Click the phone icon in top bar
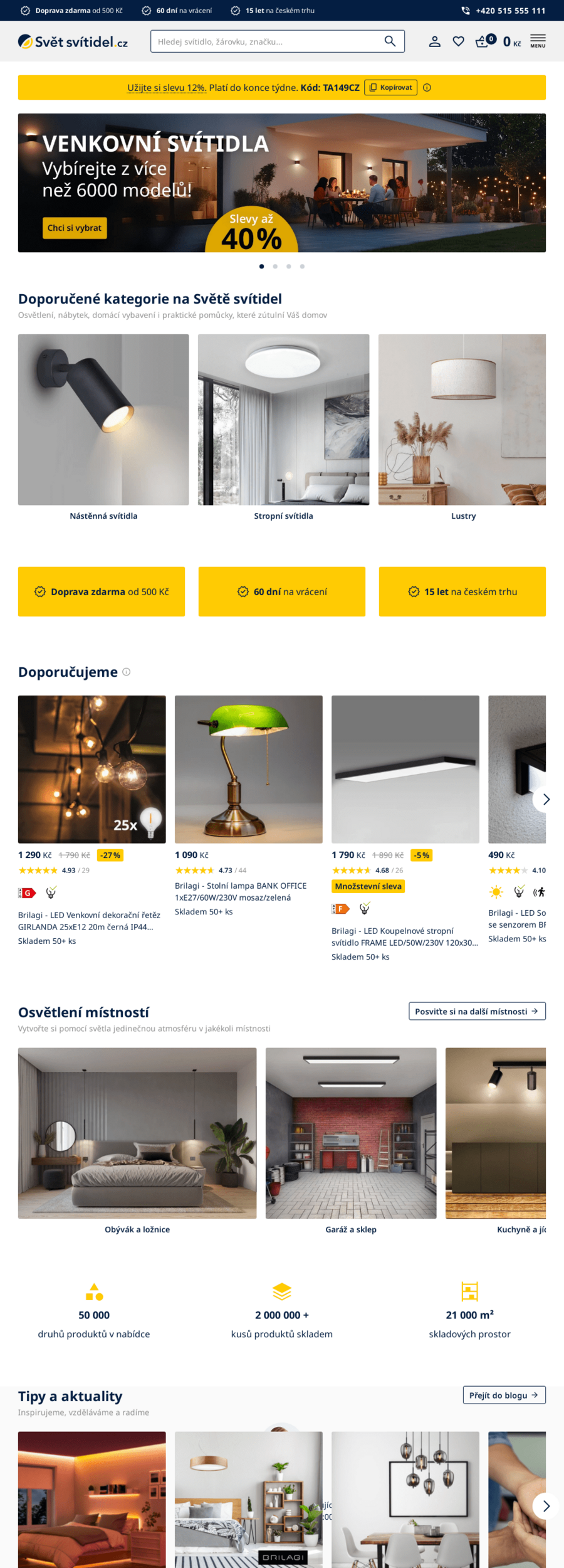This screenshot has height=1568, width=564. [x=466, y=11]
